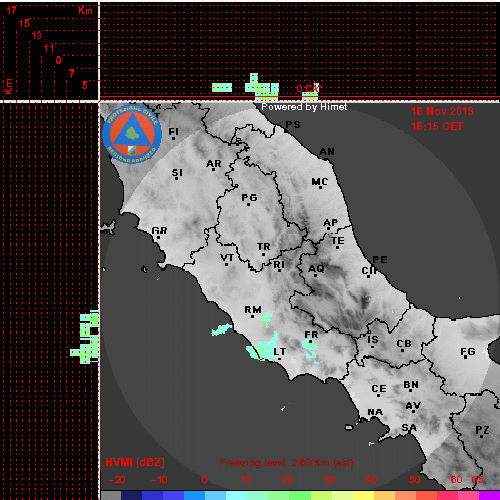Click the Protezione Civile Abruzzo logo
Viewport: 500px width, 500px height.
click(x=132, y=134)
